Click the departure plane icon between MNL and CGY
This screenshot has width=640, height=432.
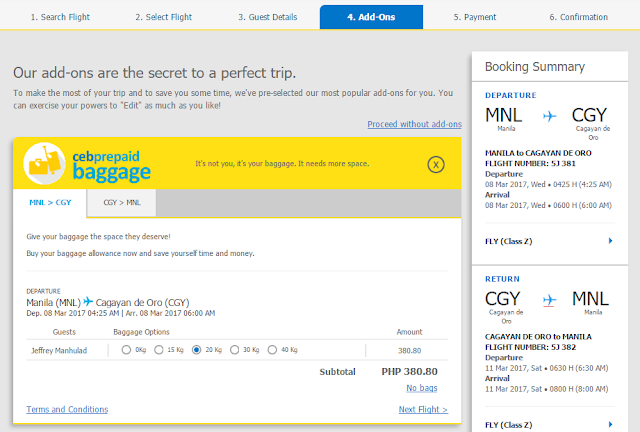(x=549, y=116)
